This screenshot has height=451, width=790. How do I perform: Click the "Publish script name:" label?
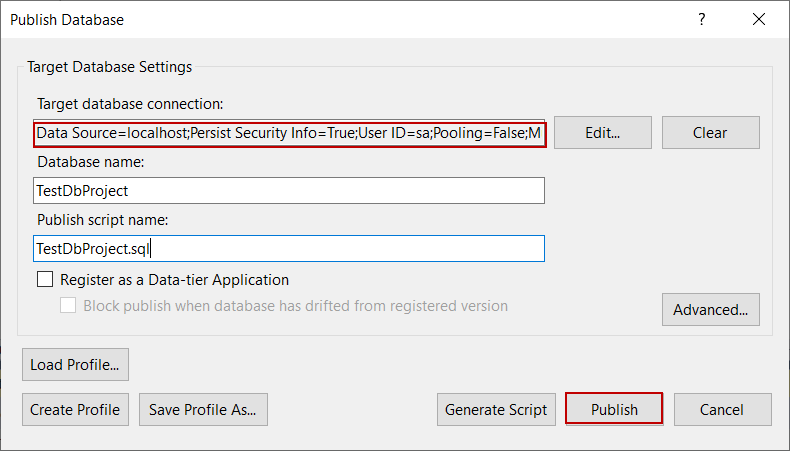[x=101, y=220]
